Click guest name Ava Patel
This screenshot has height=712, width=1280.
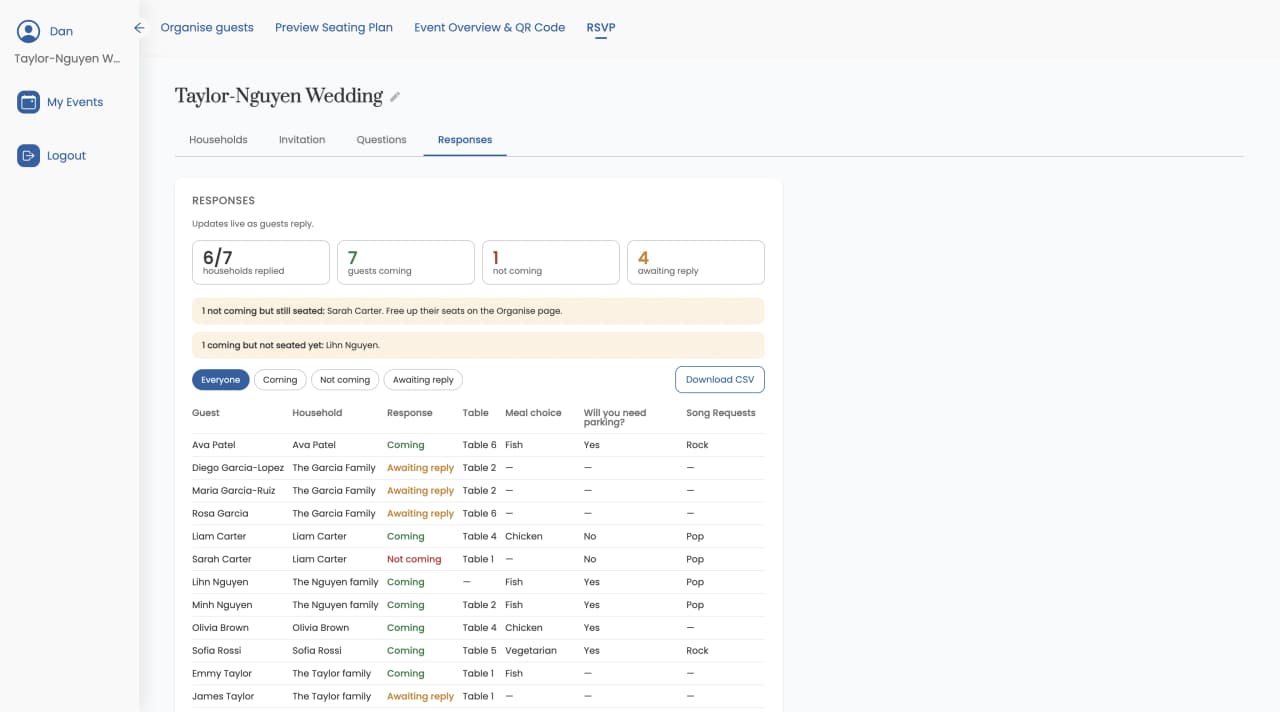pos(214,445)
